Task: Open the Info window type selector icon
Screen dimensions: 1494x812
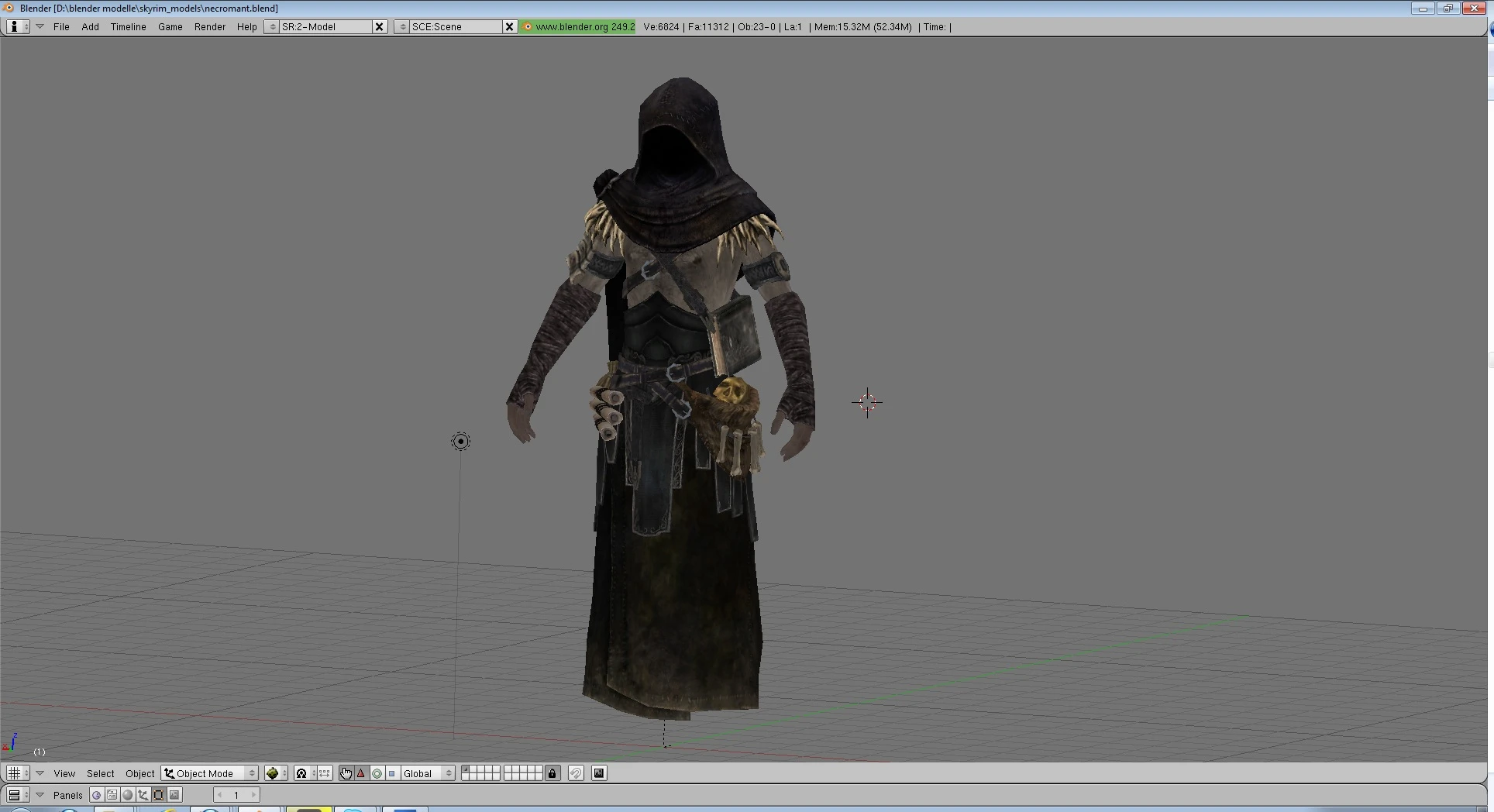Action: [x=18, y=26]
